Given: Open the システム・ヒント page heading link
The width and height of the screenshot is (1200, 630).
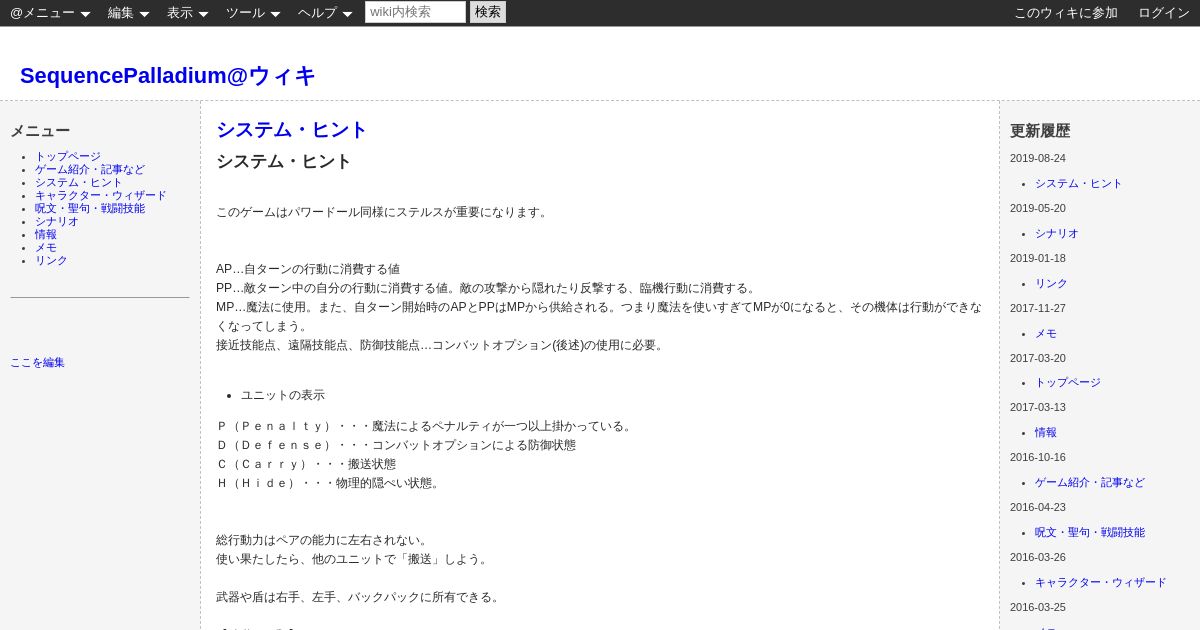Looking at the screenshot, I should [292, 129].
